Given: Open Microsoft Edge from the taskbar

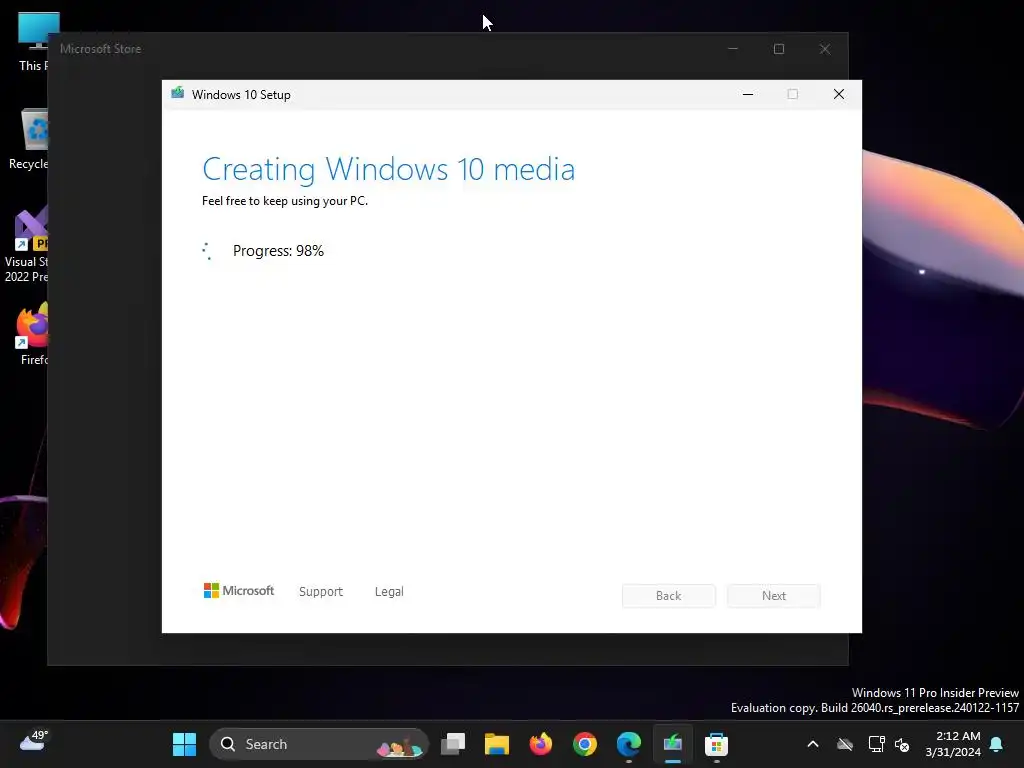Looking at the screenshot, I should 628,744.
